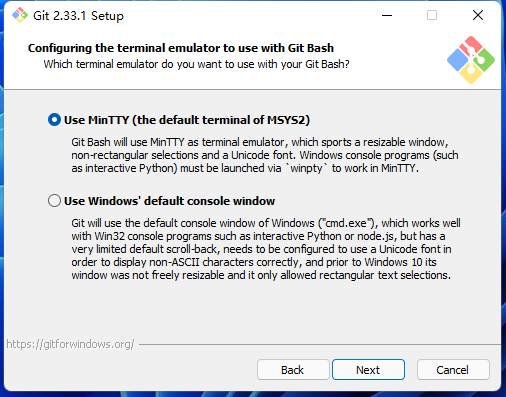The width and height of the screenshot is (506, 397).
Task: Click the MinTTY description paragraph mentioning winpty
Action: [265, 155]
